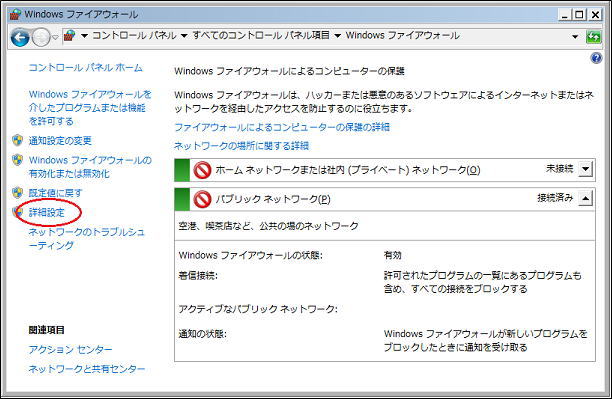Image resolution: width=612 pixels, height=399 pixels.
Task: Open プログラムまたは機能を許可する link
Action: tap(90, 108)
